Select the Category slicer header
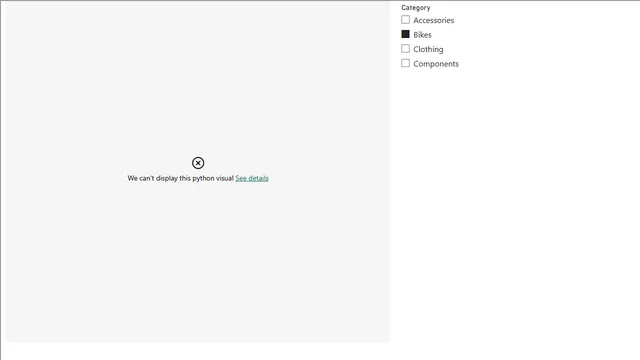This screenshot has height=360, width=640. [416, 8]
